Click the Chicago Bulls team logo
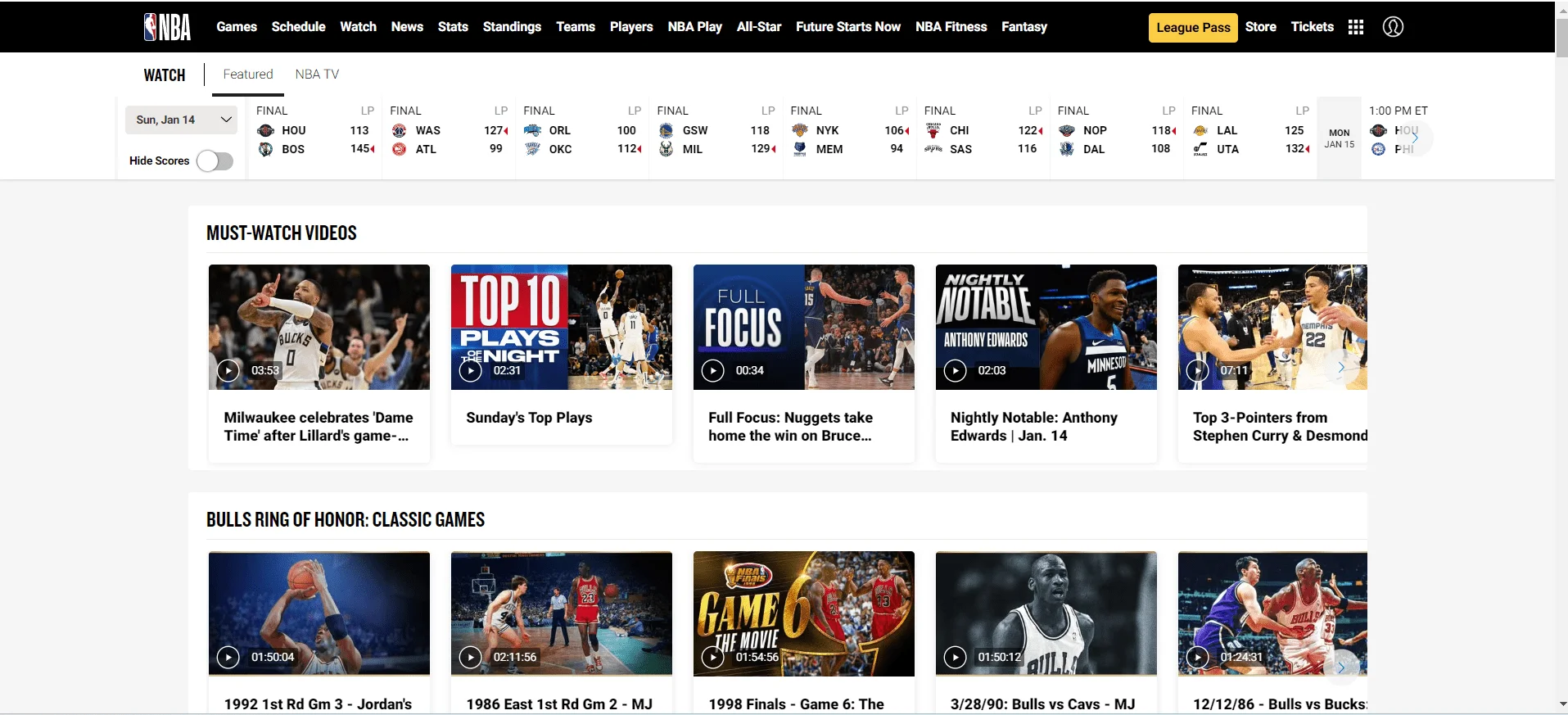Viewport: 1568px width, 715px height. [933, 130]
